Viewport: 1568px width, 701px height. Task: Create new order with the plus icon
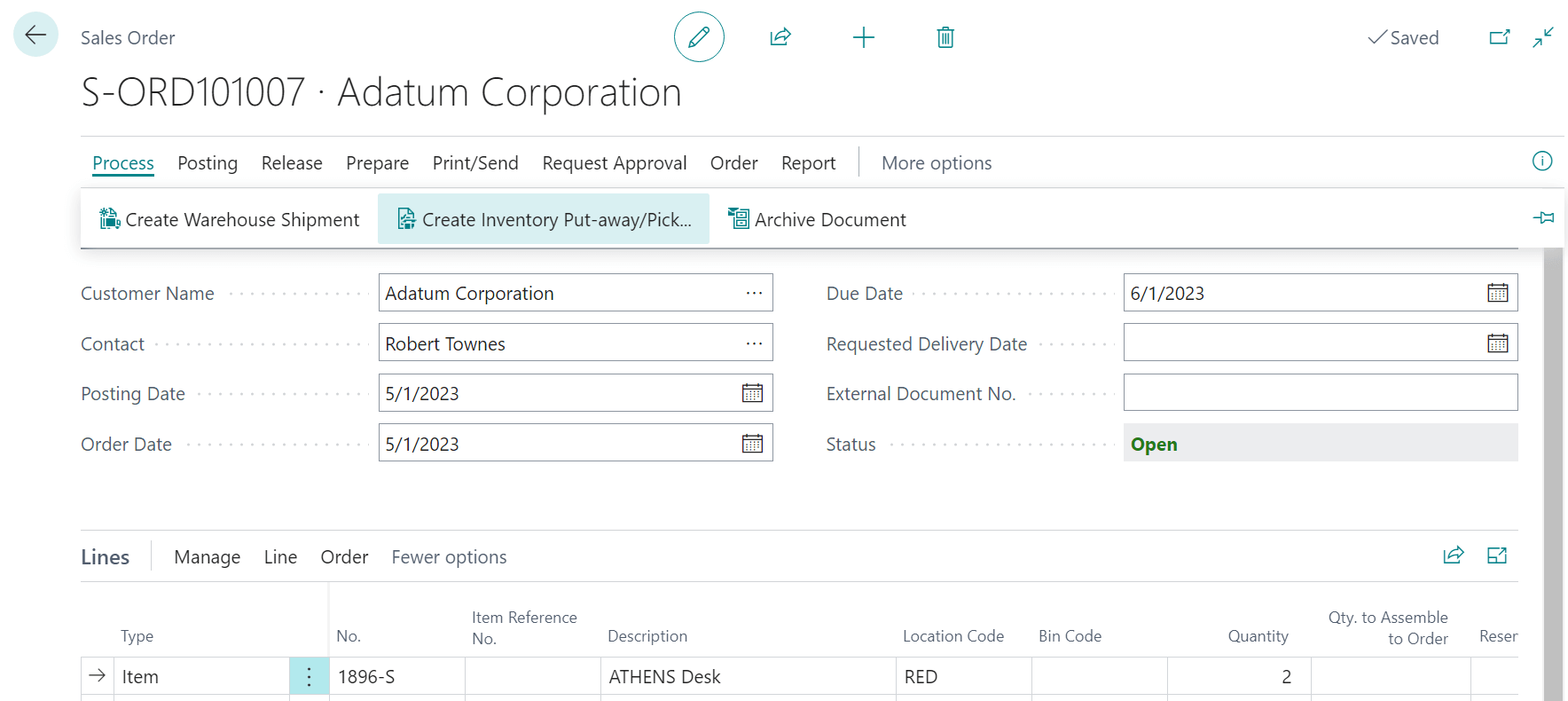point(863,36)
